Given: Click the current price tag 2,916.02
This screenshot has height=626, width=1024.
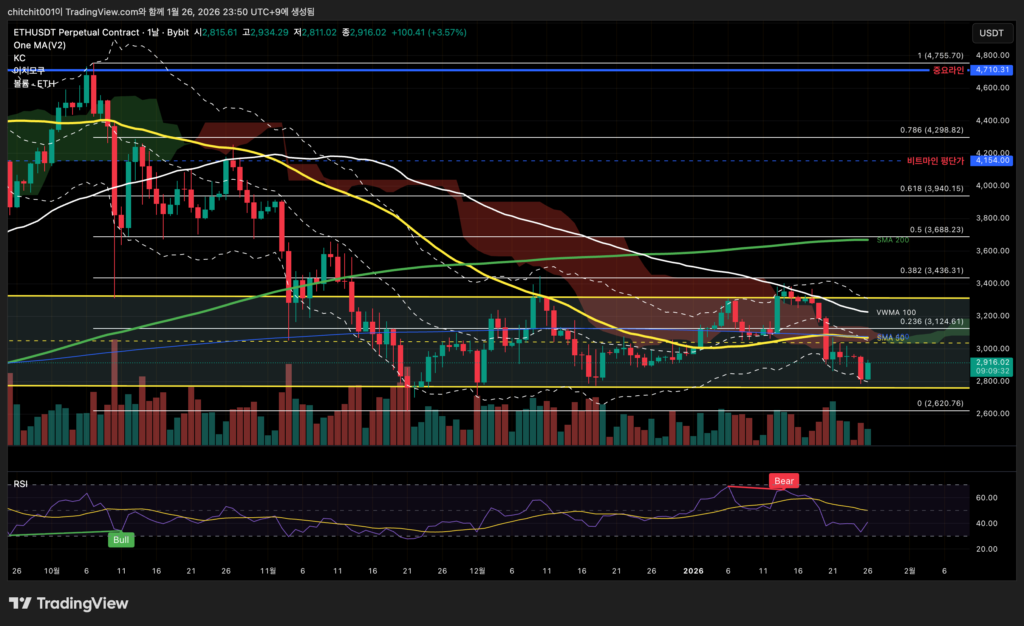Looking at the screenshot, I should point(990,362).
